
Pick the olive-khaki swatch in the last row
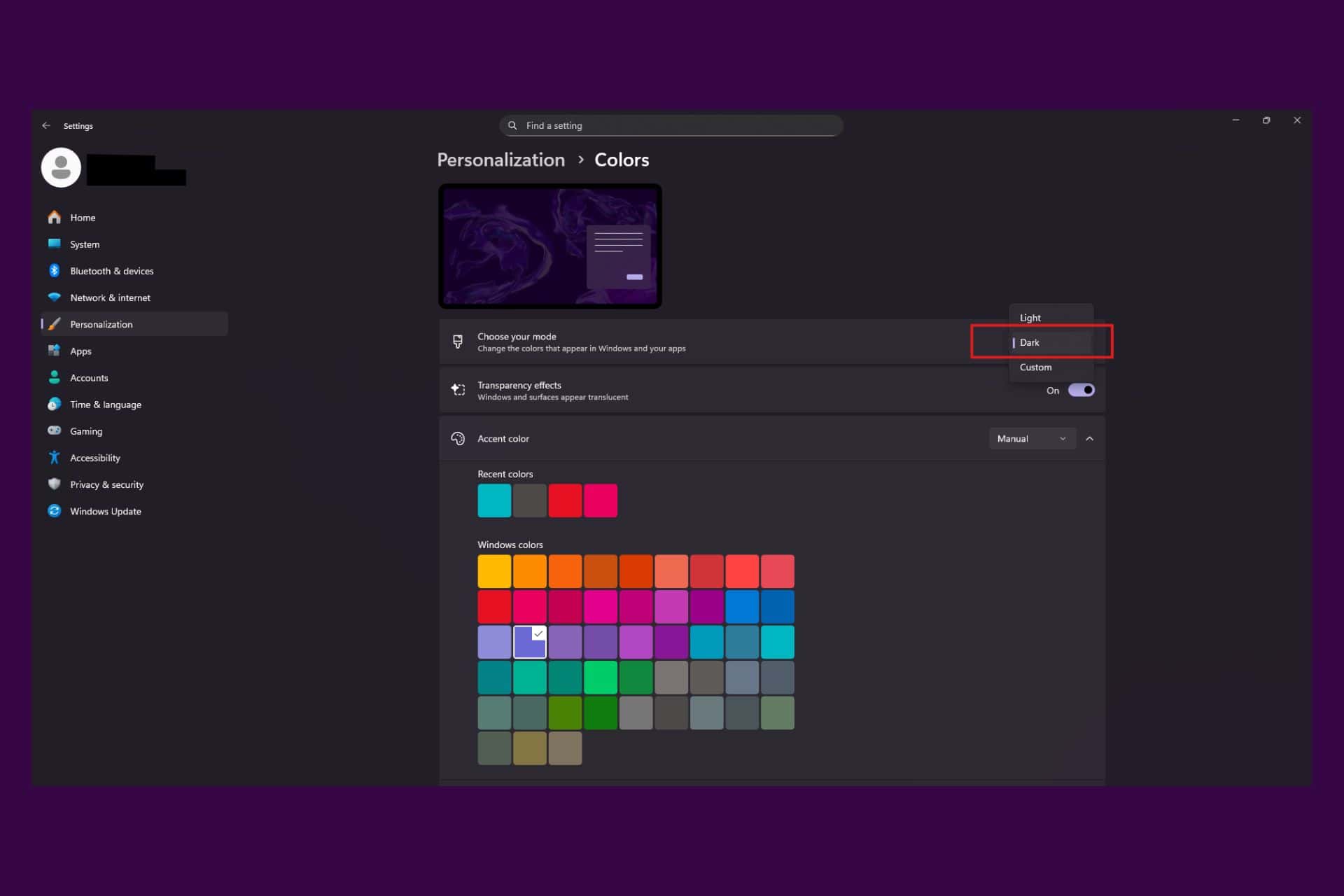[530, 748]
